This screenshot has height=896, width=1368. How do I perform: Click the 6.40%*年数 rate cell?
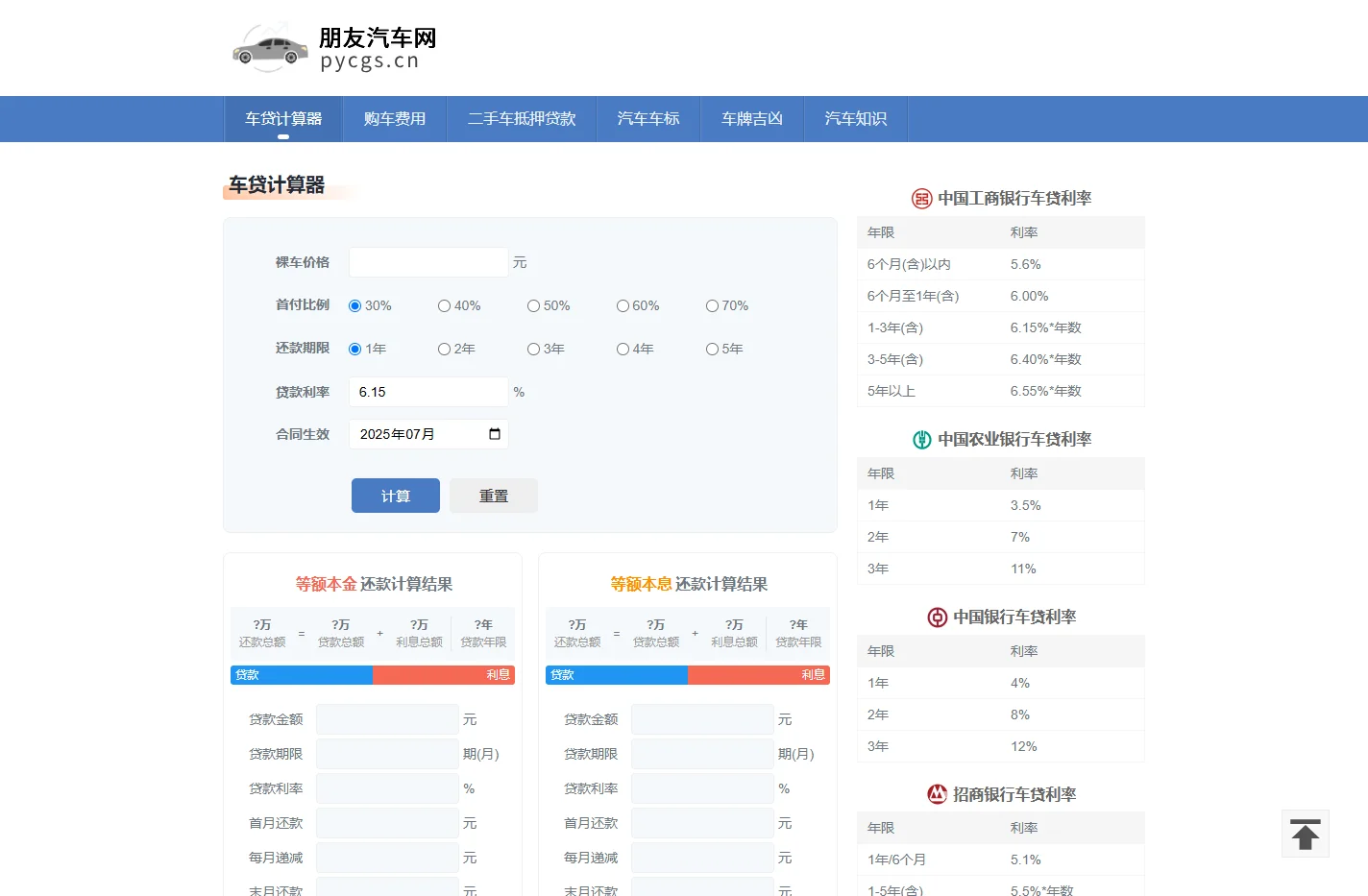(1045, 359)
